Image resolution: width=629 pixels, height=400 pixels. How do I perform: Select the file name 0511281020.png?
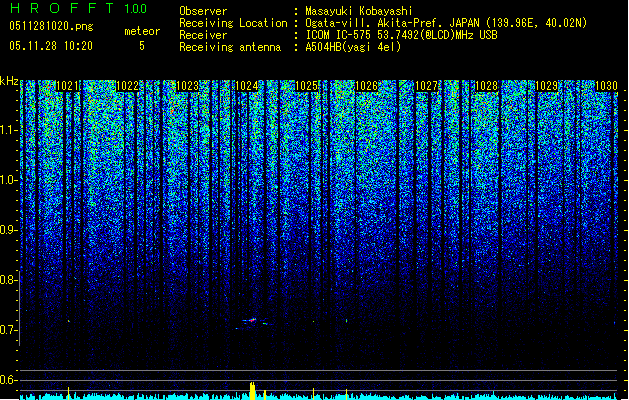click(x=51, y=26)
